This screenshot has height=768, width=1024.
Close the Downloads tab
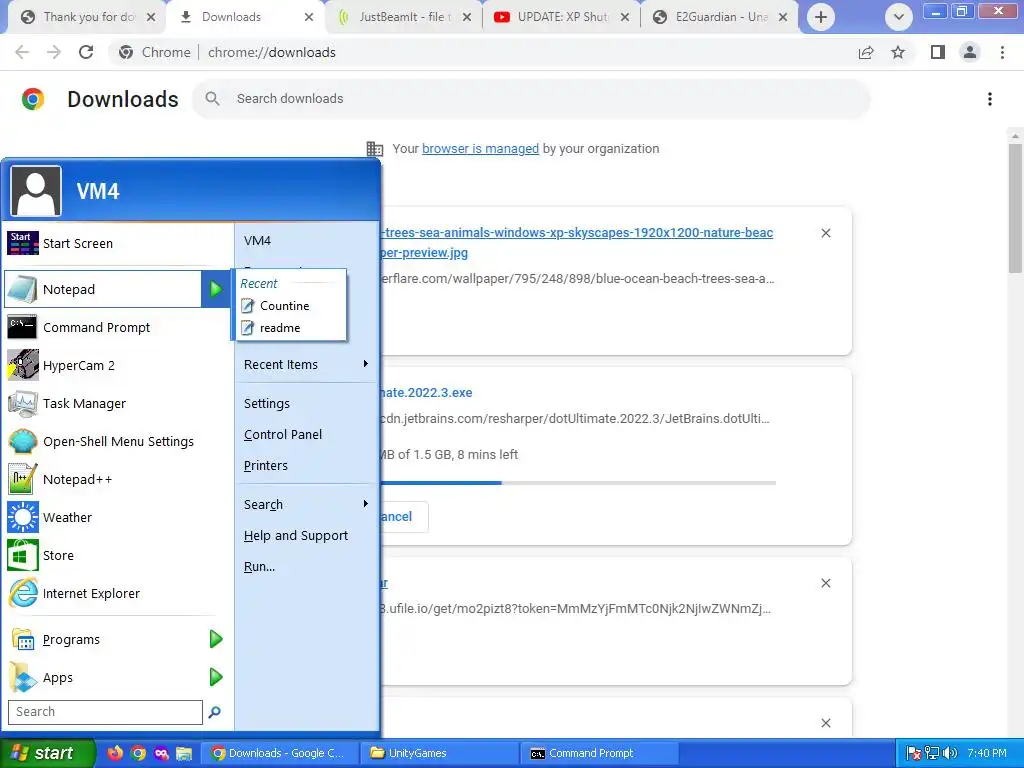click(x=309, y=17)
